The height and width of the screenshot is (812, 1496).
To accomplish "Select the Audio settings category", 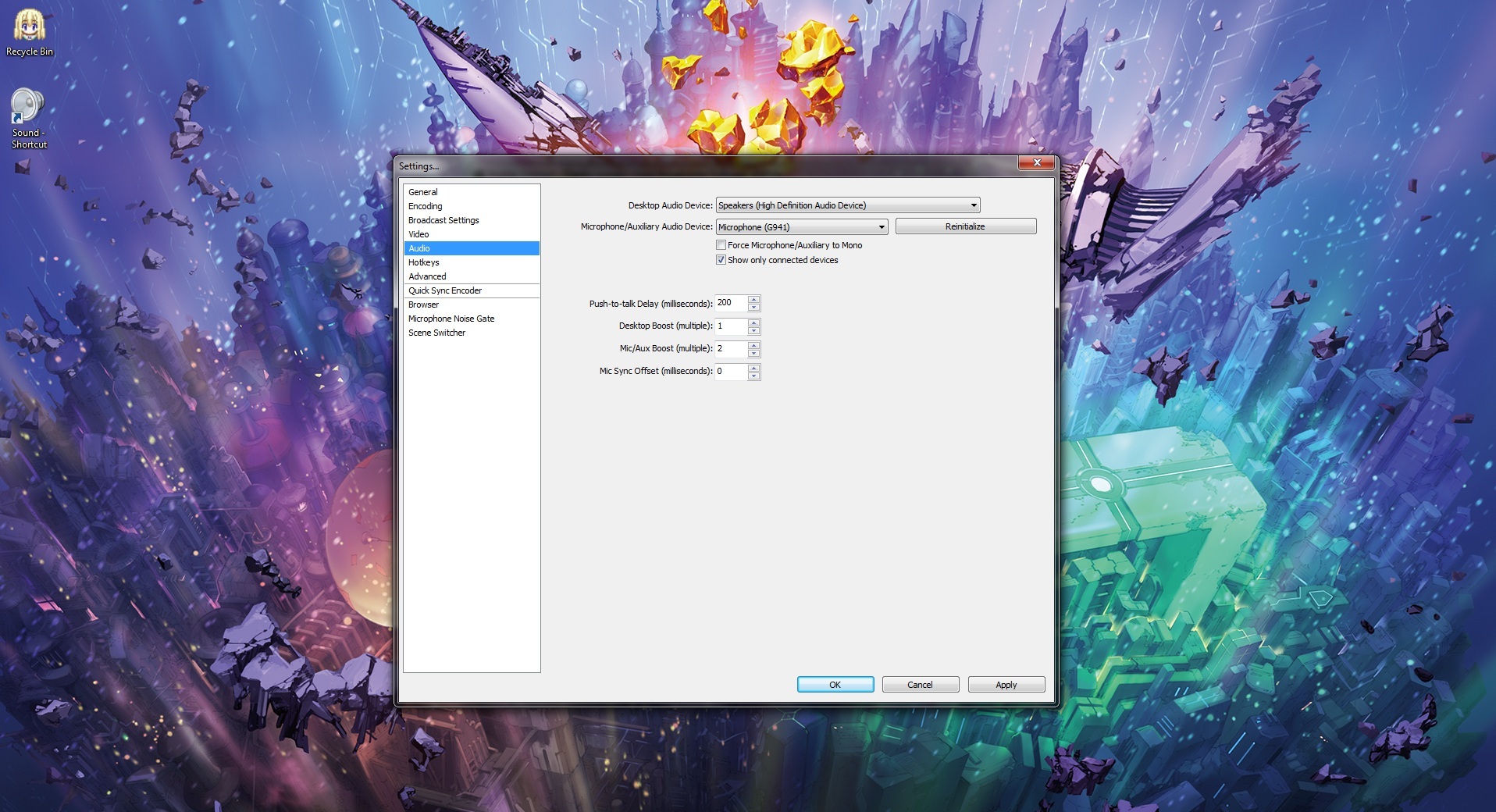I will coord(472,248).
